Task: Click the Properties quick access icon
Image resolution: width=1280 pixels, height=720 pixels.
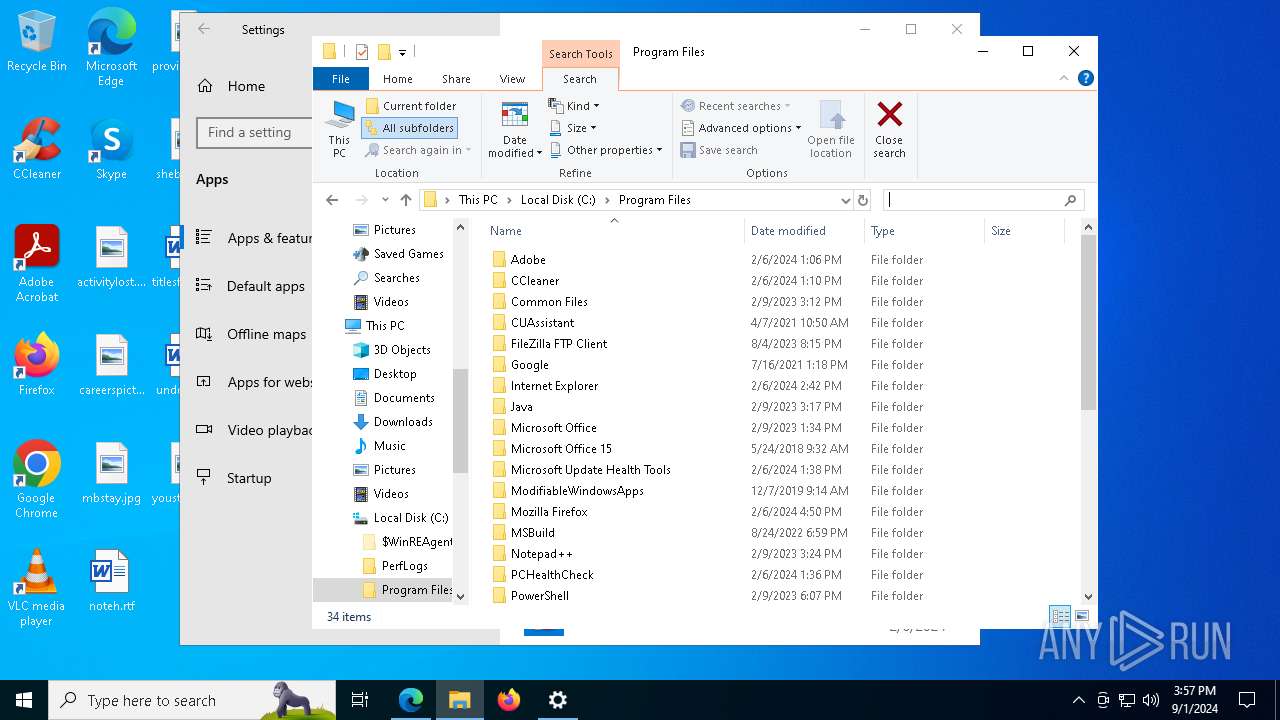Action: [362, 52]
